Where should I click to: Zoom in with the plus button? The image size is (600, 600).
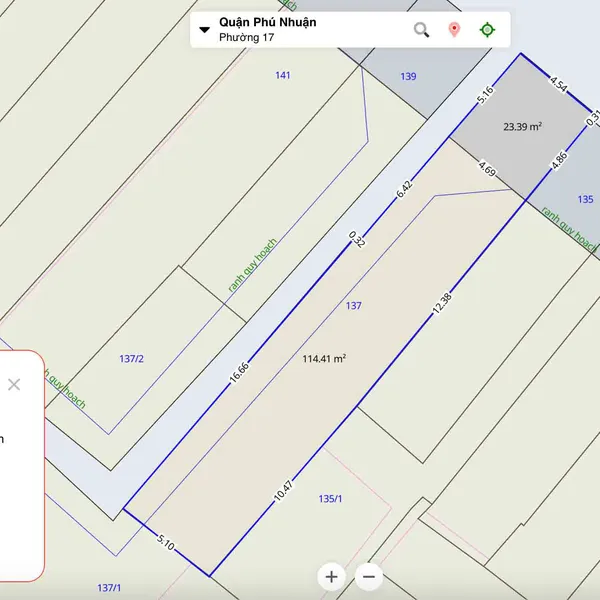click(332, 576)
